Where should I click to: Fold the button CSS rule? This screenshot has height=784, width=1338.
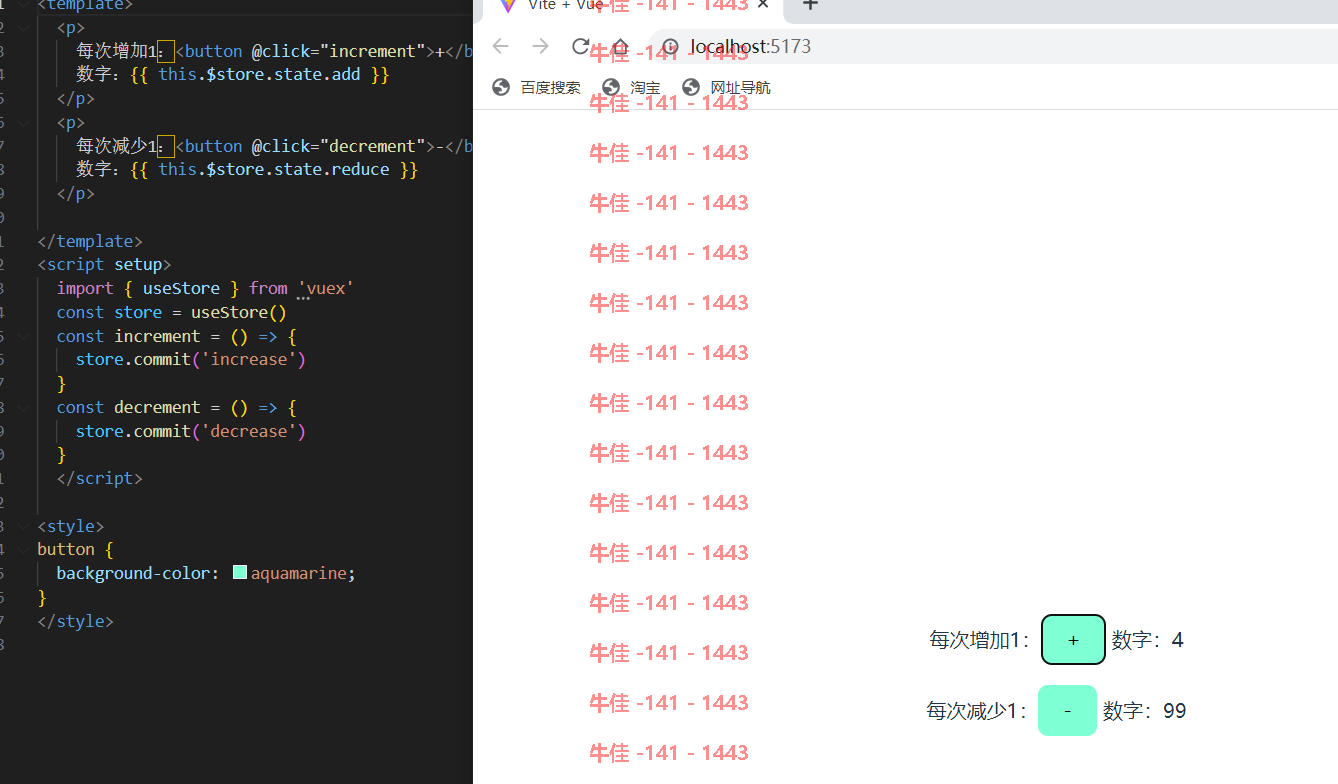[x=25, y=549]
